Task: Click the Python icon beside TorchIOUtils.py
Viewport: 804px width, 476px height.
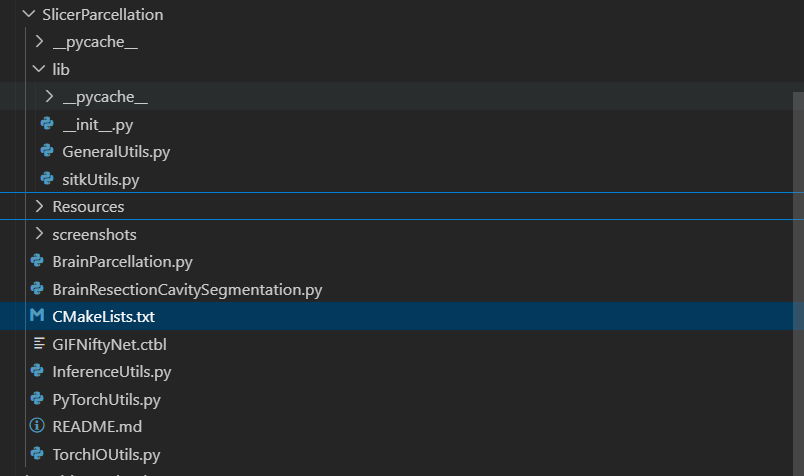Action: (x=37, y=453)
